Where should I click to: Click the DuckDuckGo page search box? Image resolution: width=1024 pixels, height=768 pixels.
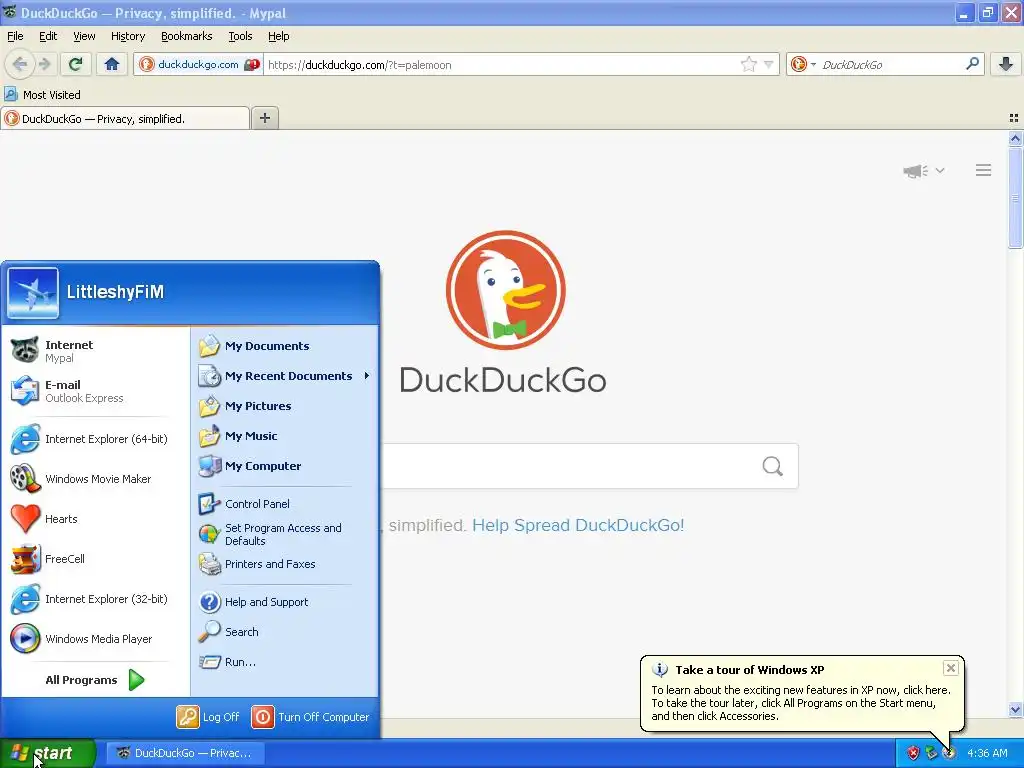coord(571,466)
